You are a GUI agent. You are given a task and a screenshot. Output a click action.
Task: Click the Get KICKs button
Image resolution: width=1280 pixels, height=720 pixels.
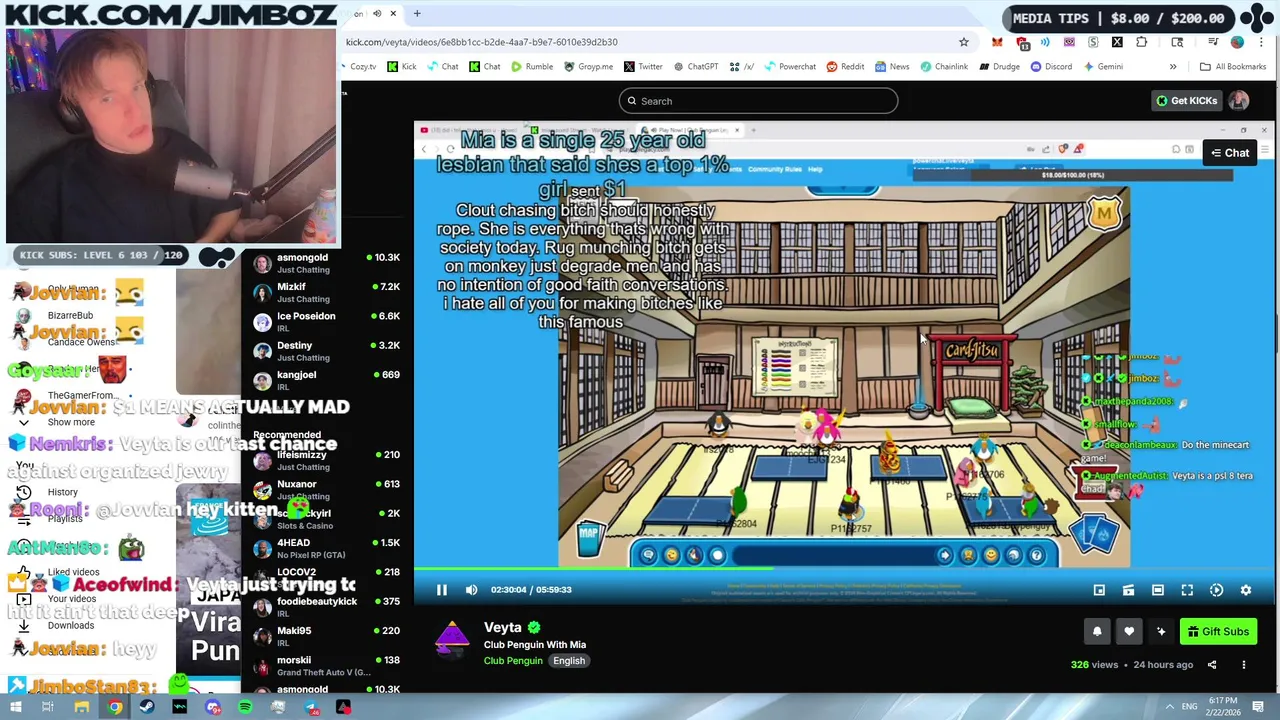(x=1186, y=101)
